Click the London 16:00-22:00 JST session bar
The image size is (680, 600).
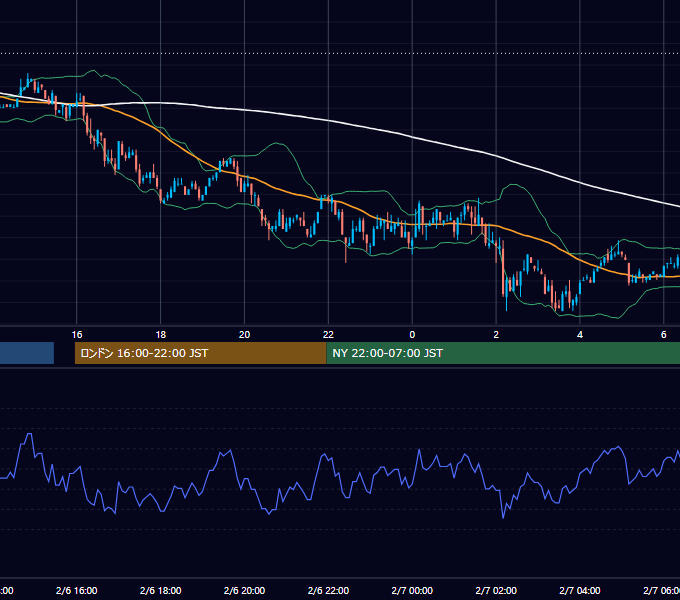(x=200, y=353)
